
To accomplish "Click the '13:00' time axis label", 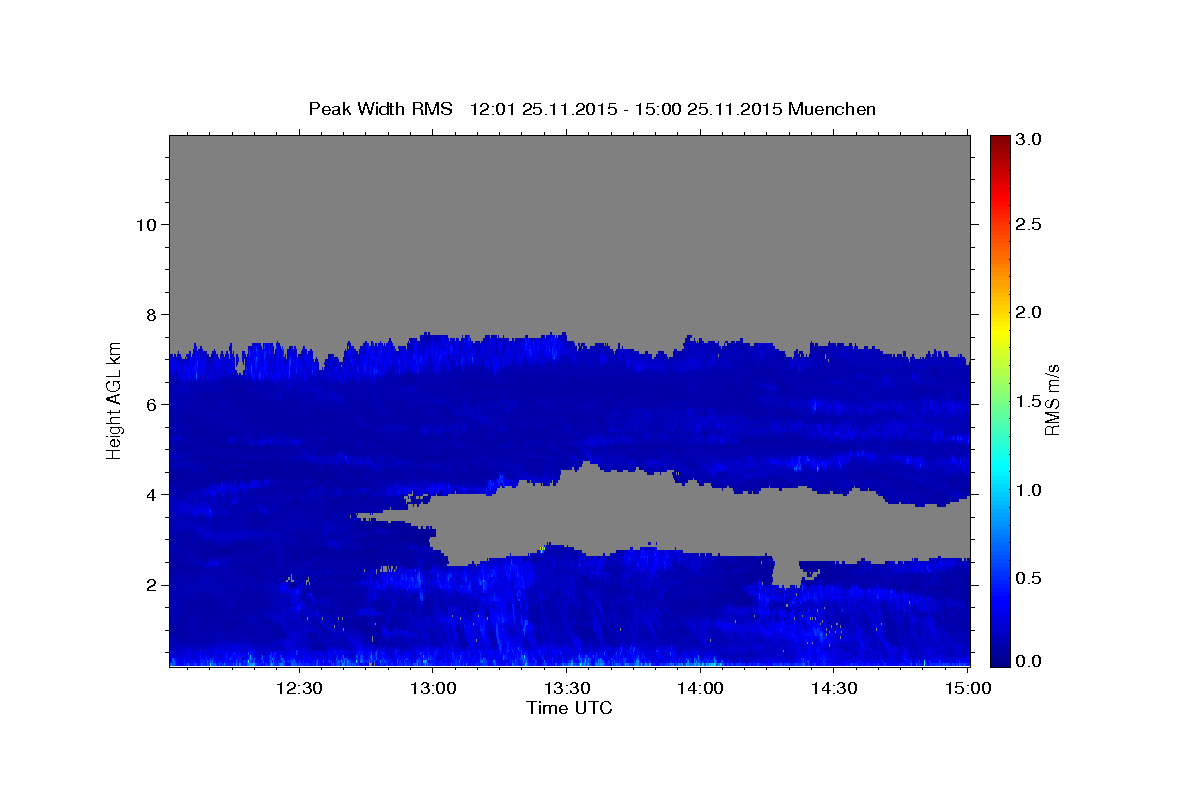I will (x=433, y=688).
